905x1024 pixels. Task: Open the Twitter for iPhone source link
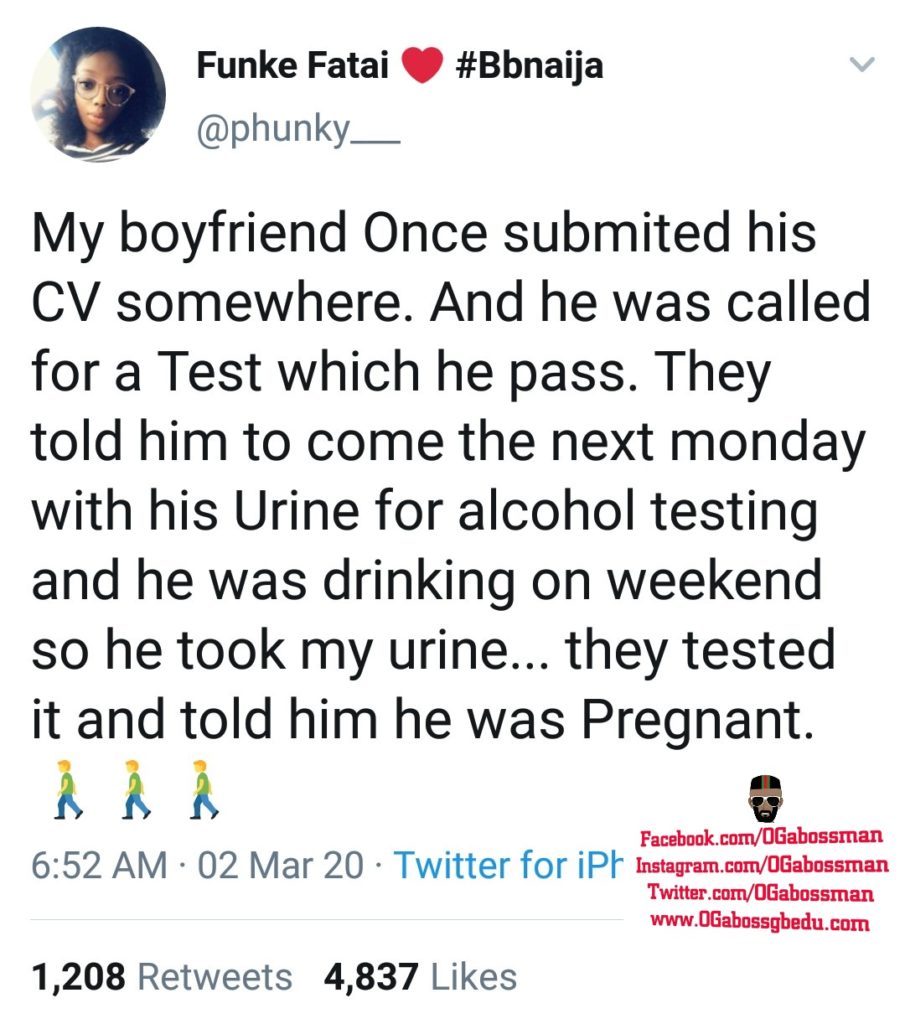click(x=507, y=864)
